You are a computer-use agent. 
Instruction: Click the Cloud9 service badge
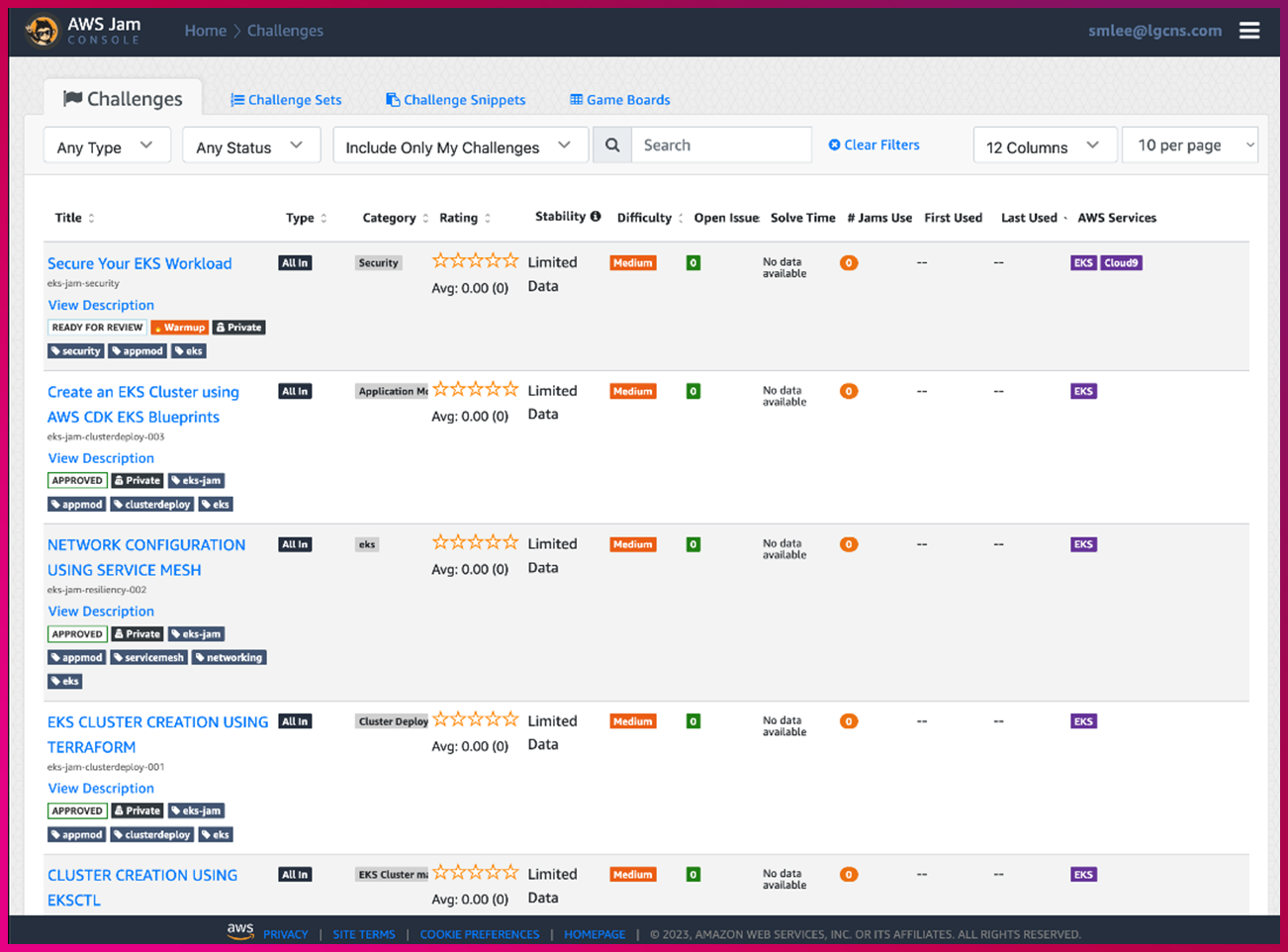coord(1121,263)
